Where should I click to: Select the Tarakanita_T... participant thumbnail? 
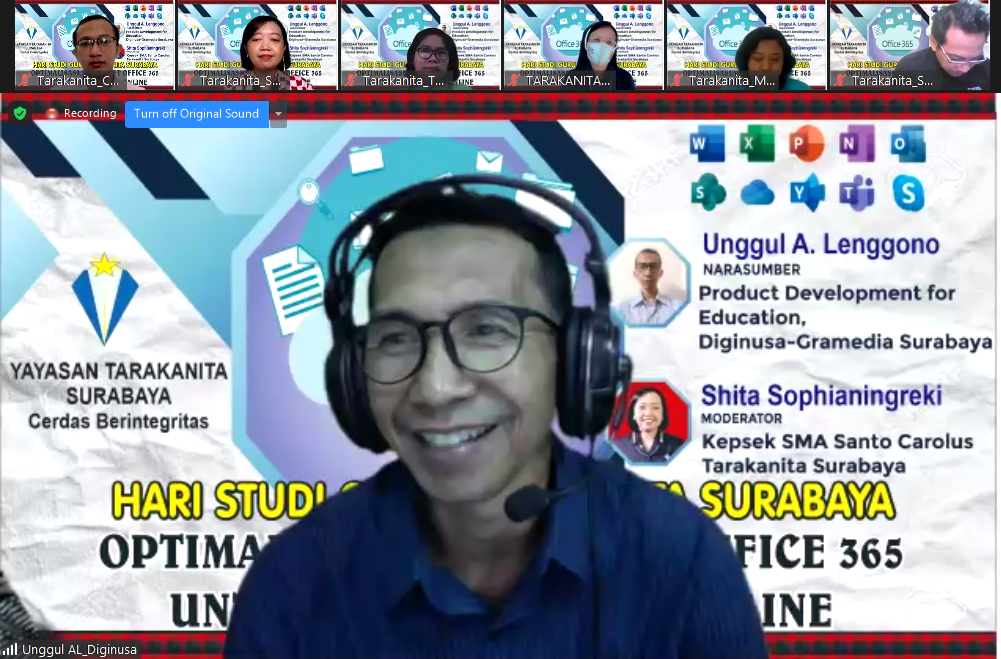(421, 45)
